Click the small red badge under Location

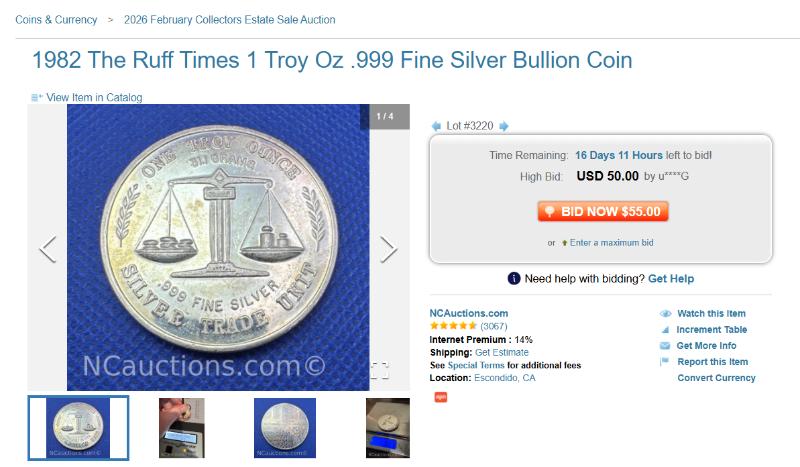[x=441, y=397]
